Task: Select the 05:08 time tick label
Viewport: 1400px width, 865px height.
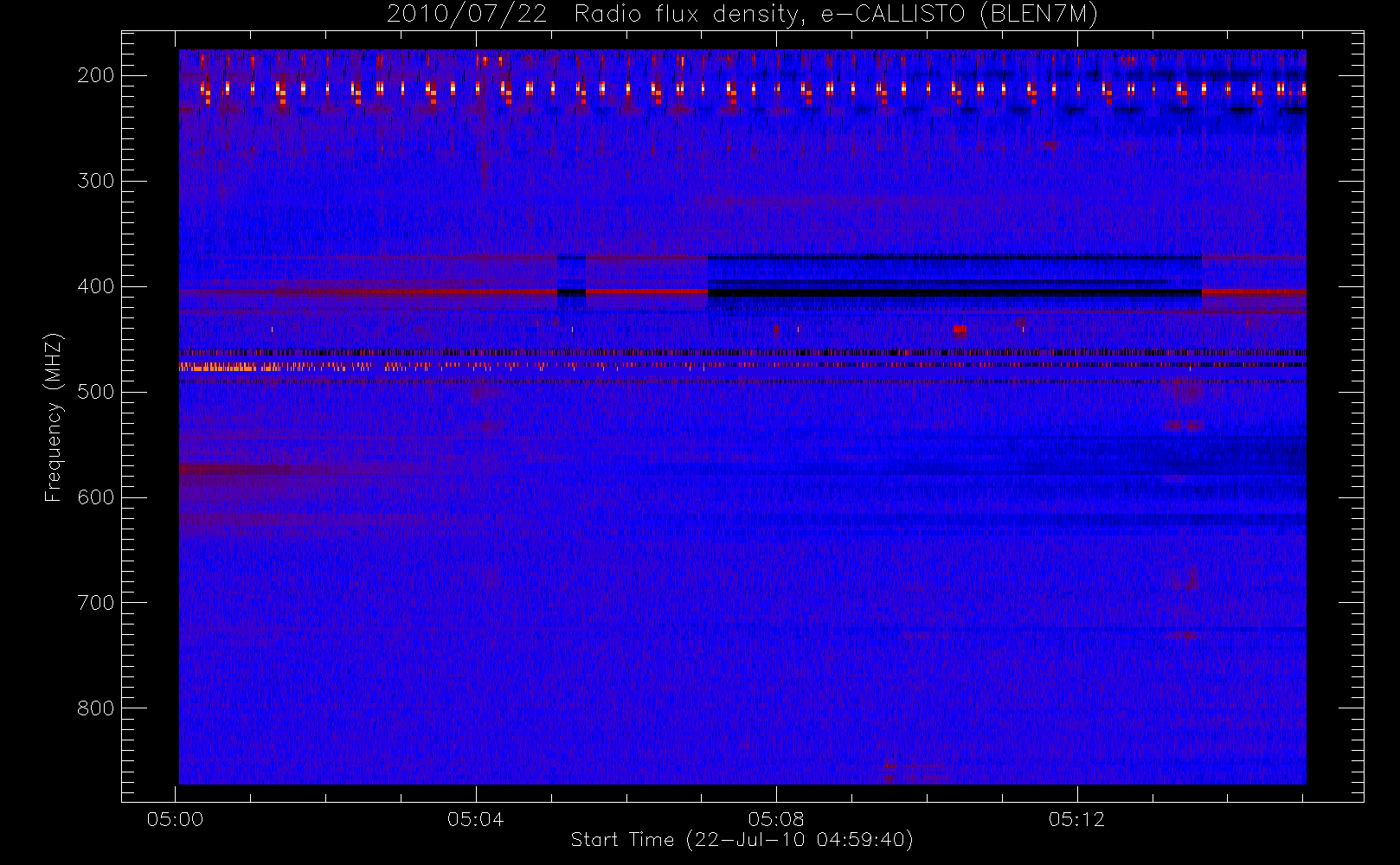Action: [x=776, y=819]
